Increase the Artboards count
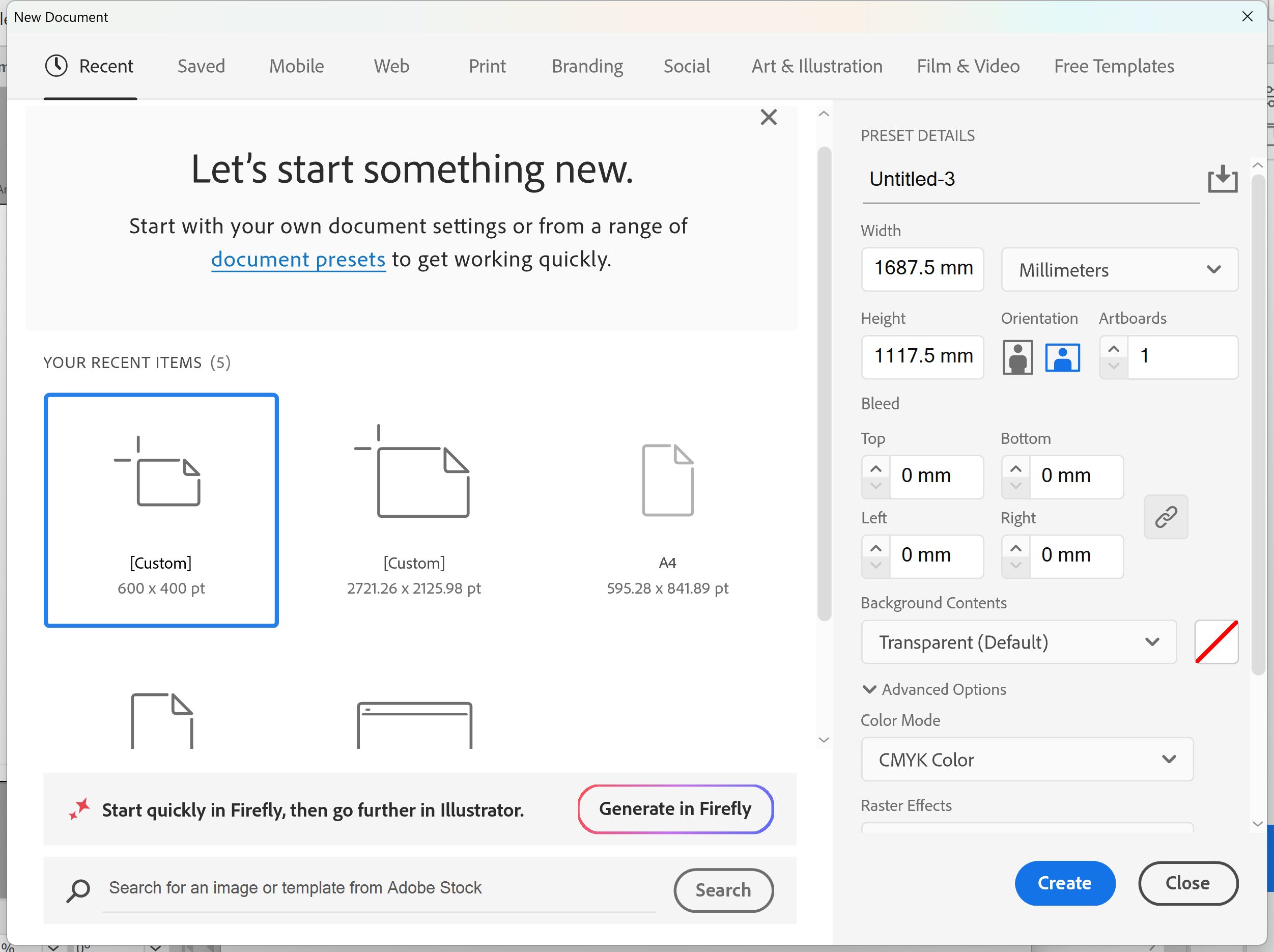 pyautogui.click(x=1113, y=349)
